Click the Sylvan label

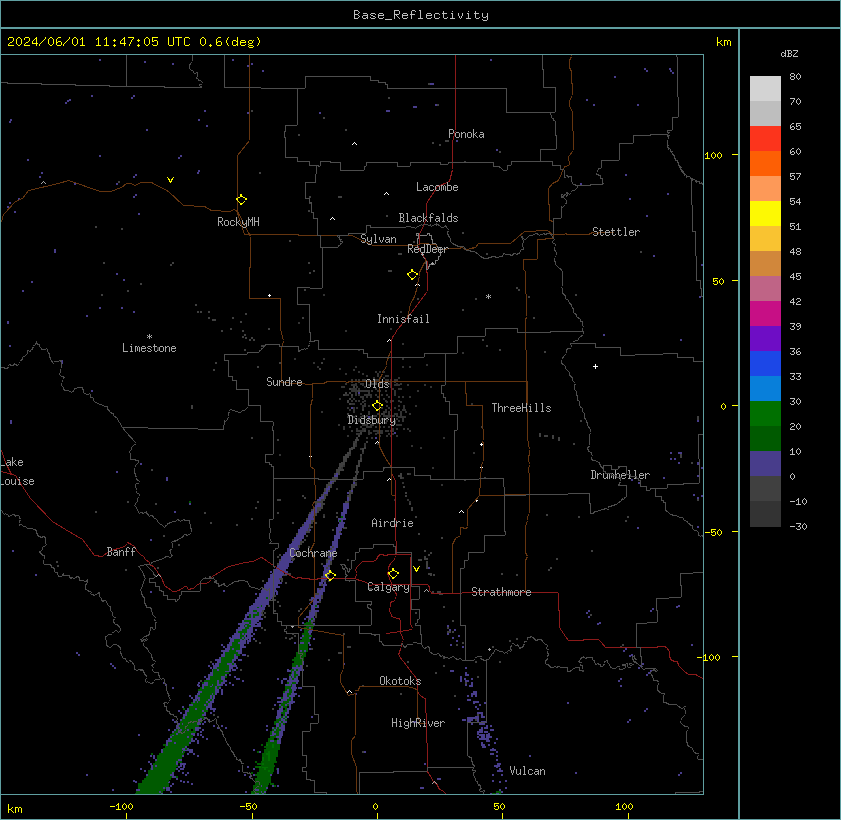tap(378, 239)
